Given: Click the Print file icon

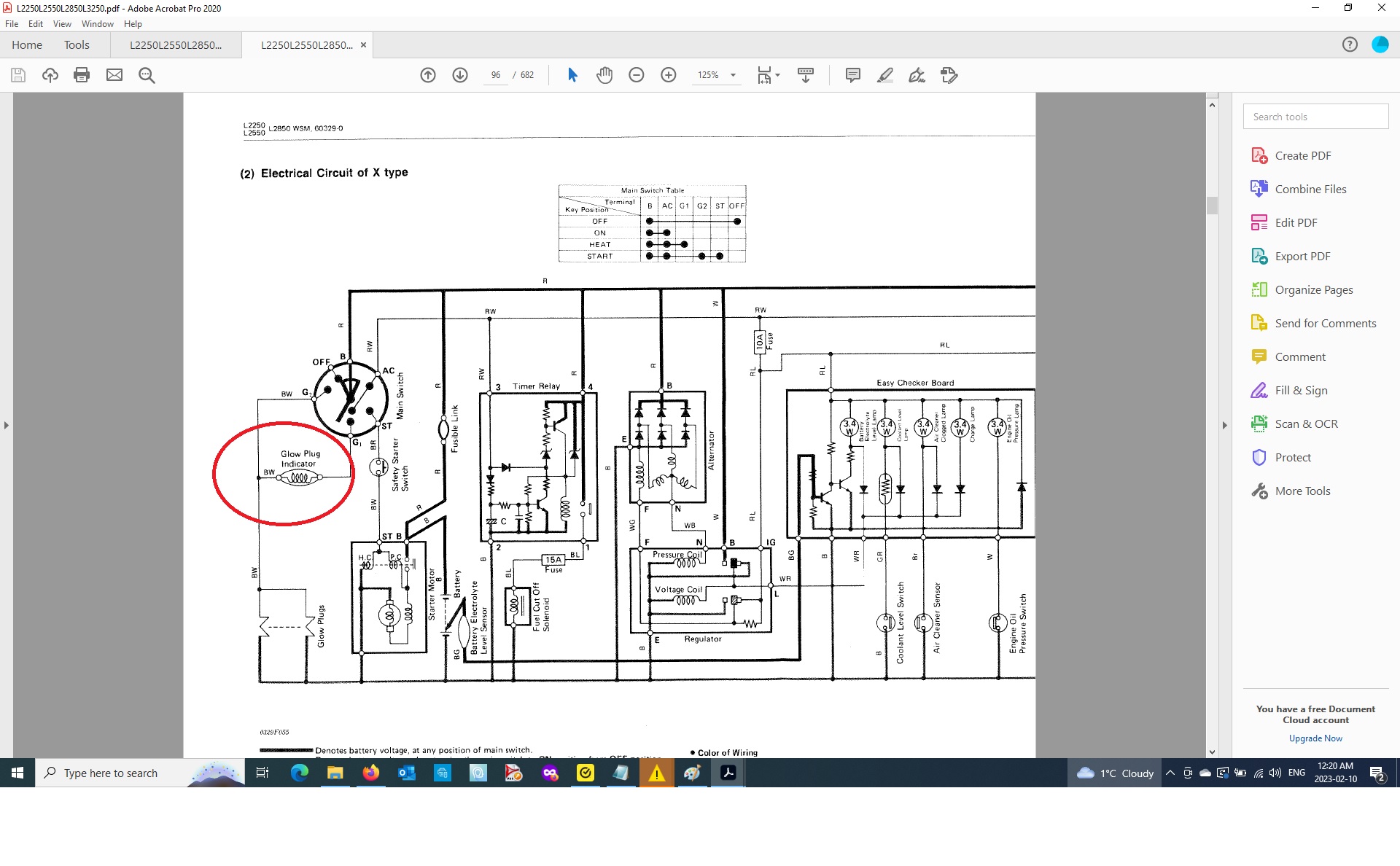Looking at the screenshot, I should point(82,75).
